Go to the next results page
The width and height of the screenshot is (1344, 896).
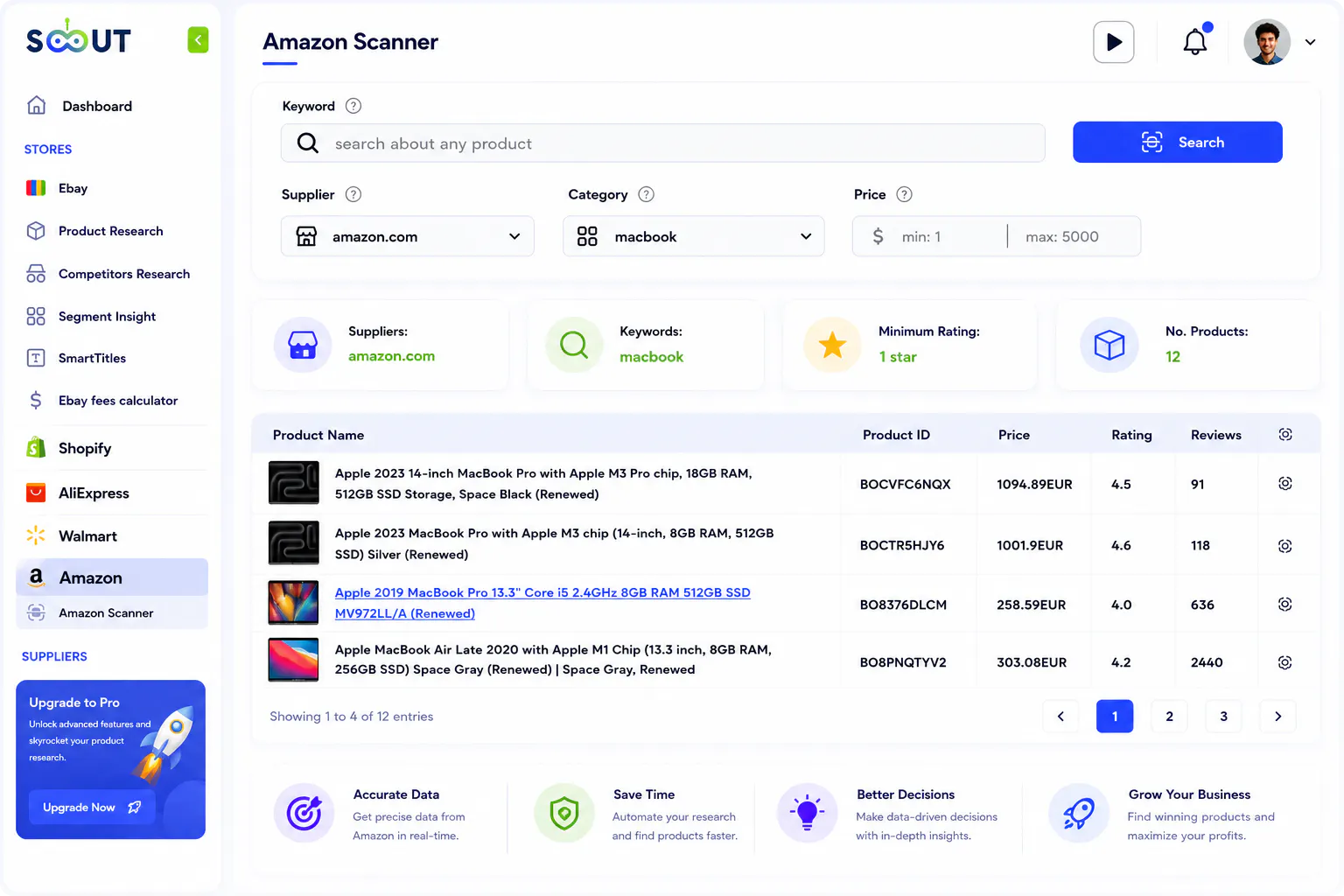[x=1277, y=717]
